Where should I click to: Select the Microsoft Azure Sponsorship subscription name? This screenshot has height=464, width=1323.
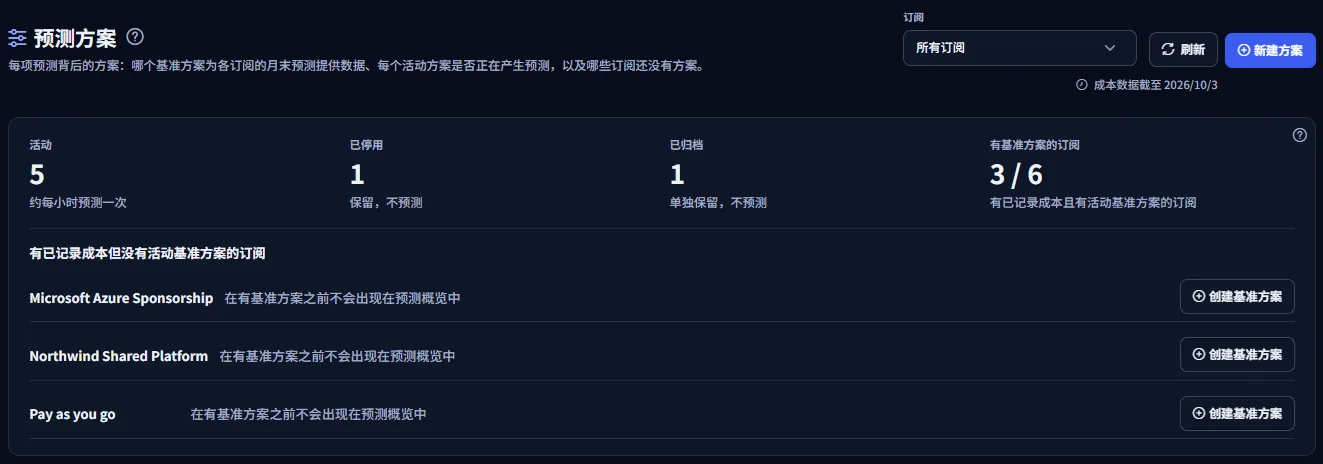[x=121, y=298]
